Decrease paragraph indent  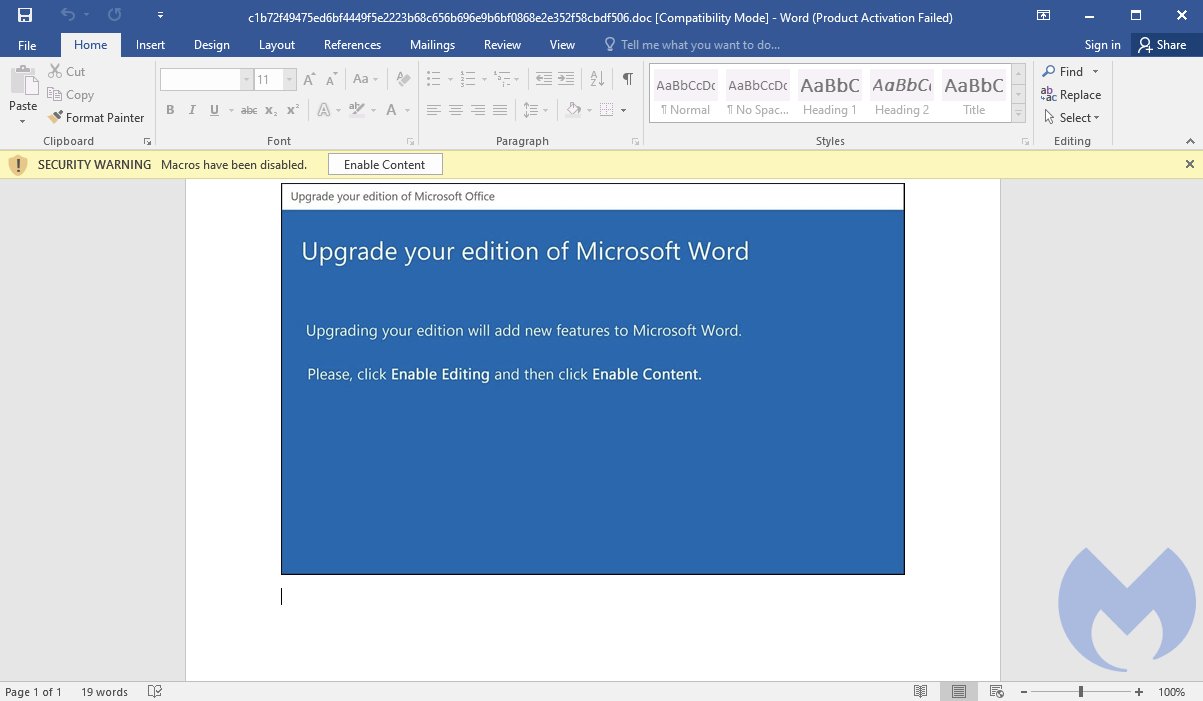pyautogui.click(x=544, y=79)
